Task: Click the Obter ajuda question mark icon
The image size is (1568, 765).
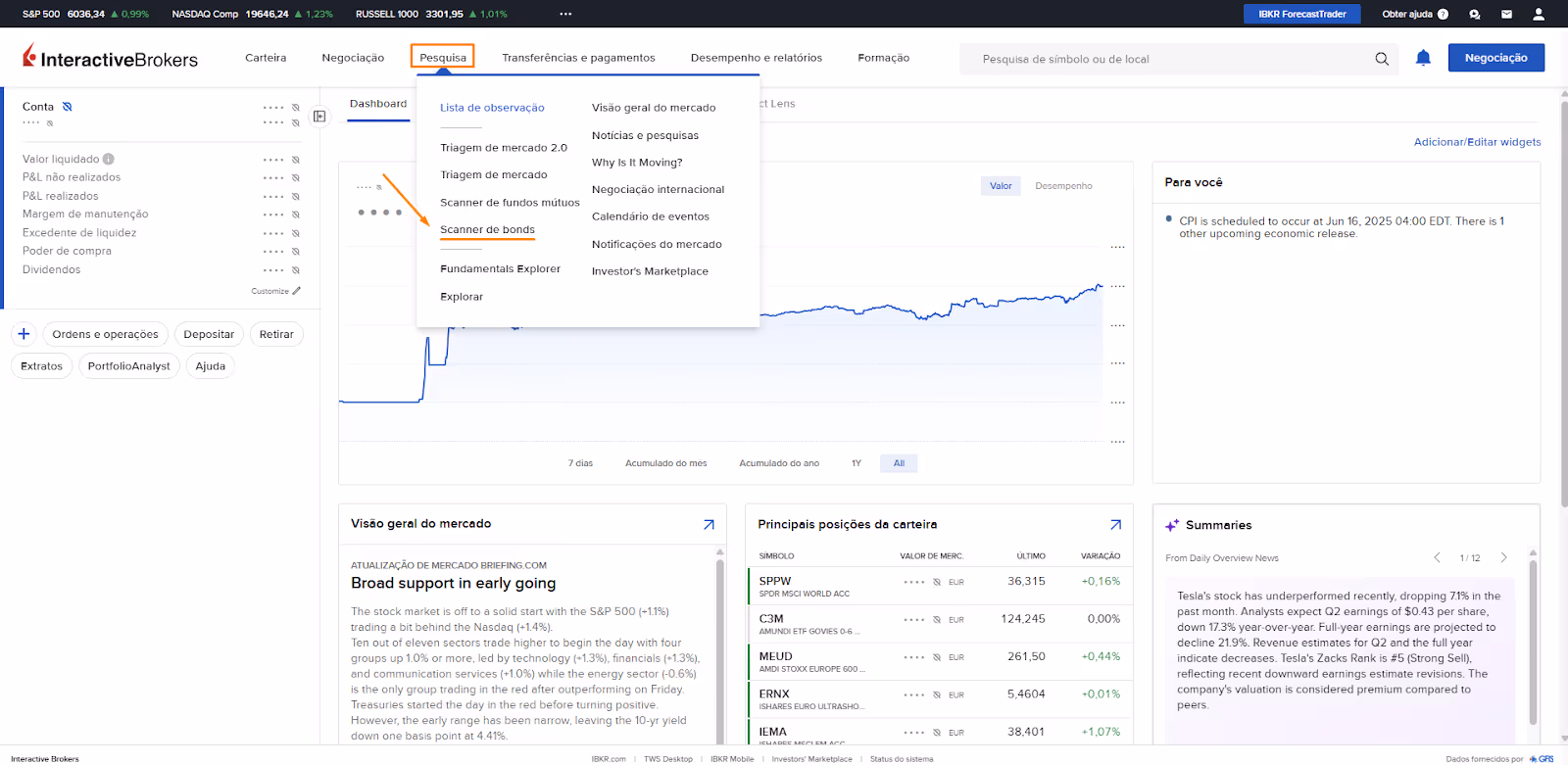Action: point(1443,14)
